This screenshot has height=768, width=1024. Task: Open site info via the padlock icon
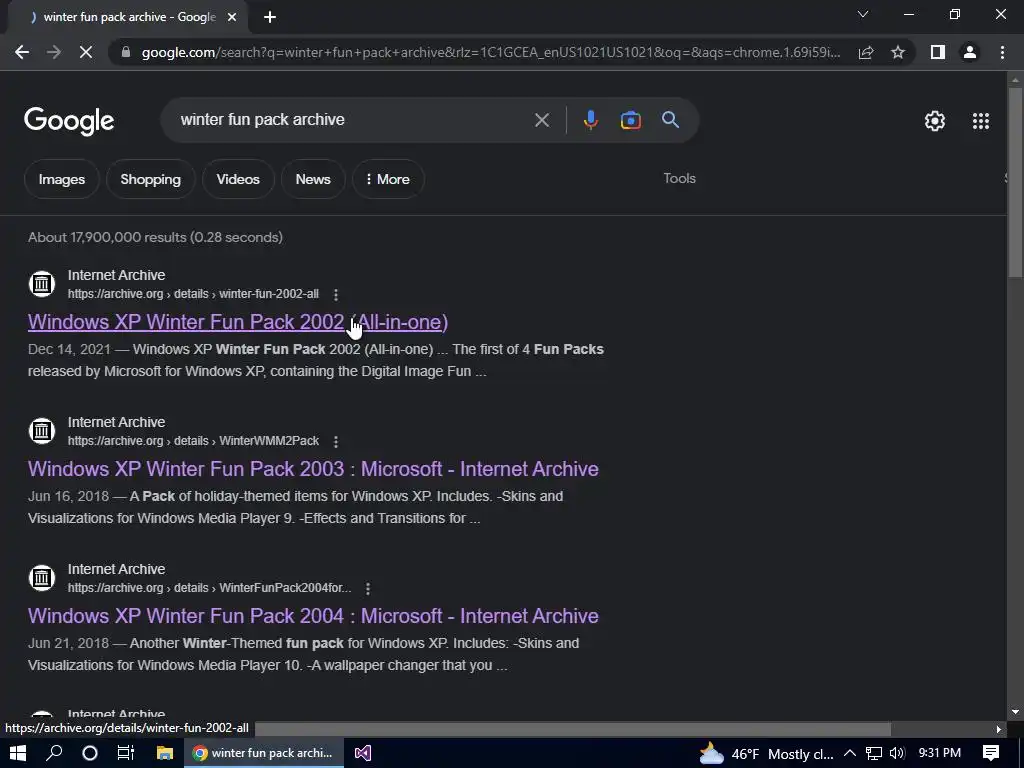tap(126, 52)
